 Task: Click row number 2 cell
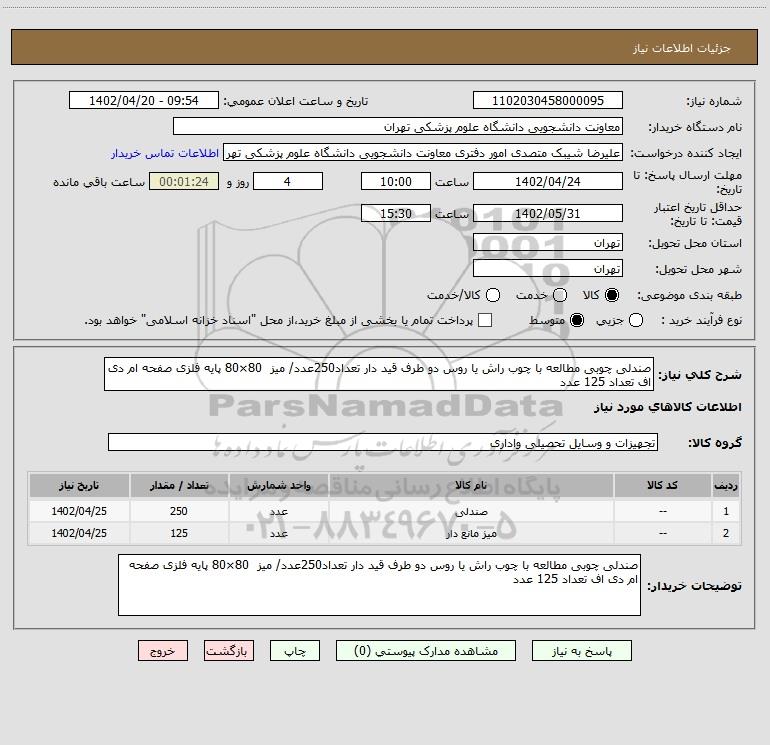tap(726, 533)
